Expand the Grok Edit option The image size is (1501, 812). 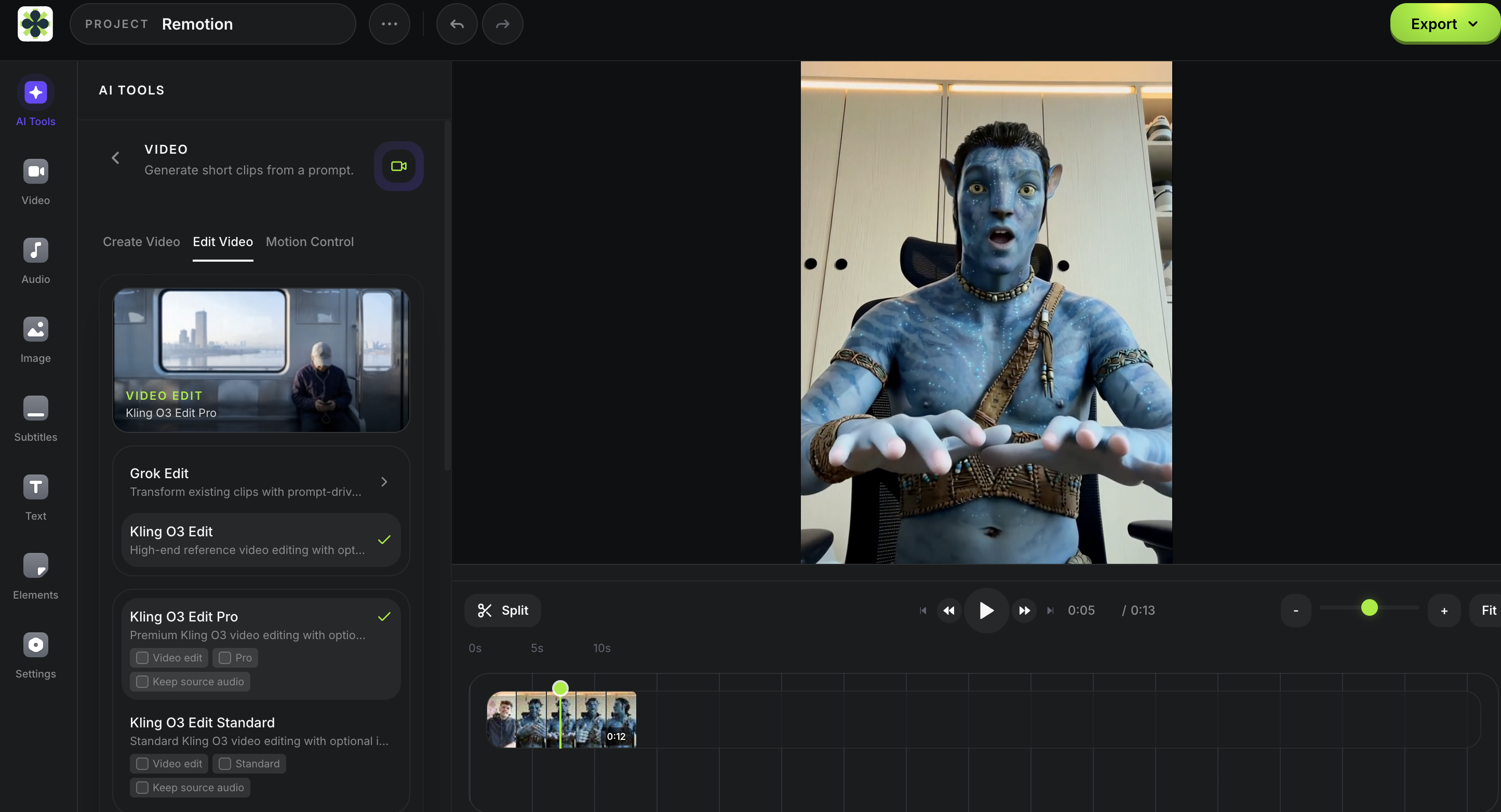384,481
